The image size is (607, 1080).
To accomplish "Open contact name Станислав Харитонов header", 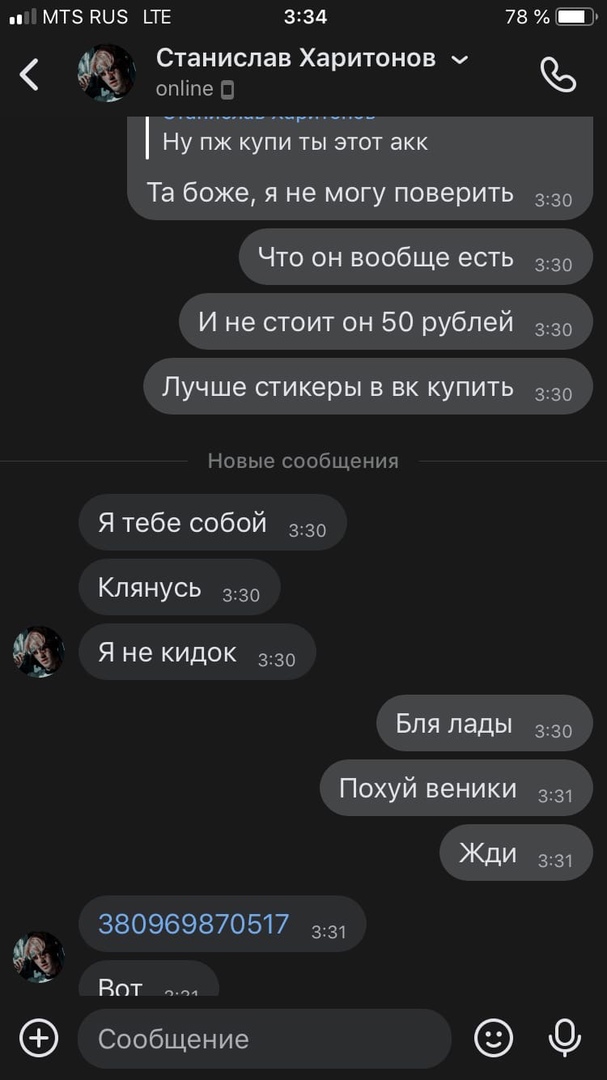I will (x=296, y=59).
